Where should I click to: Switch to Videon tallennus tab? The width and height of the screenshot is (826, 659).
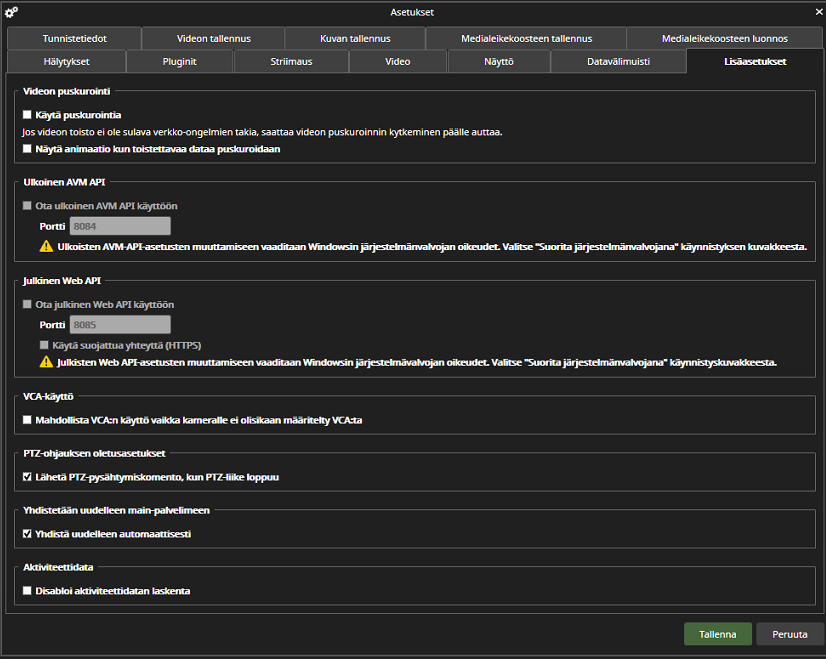coord(213,38)
